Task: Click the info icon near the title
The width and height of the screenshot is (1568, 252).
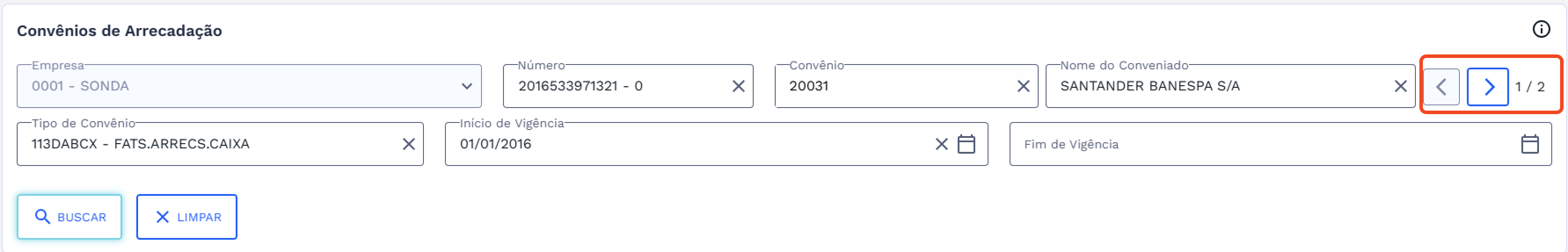Action: tap(1541, 29)
